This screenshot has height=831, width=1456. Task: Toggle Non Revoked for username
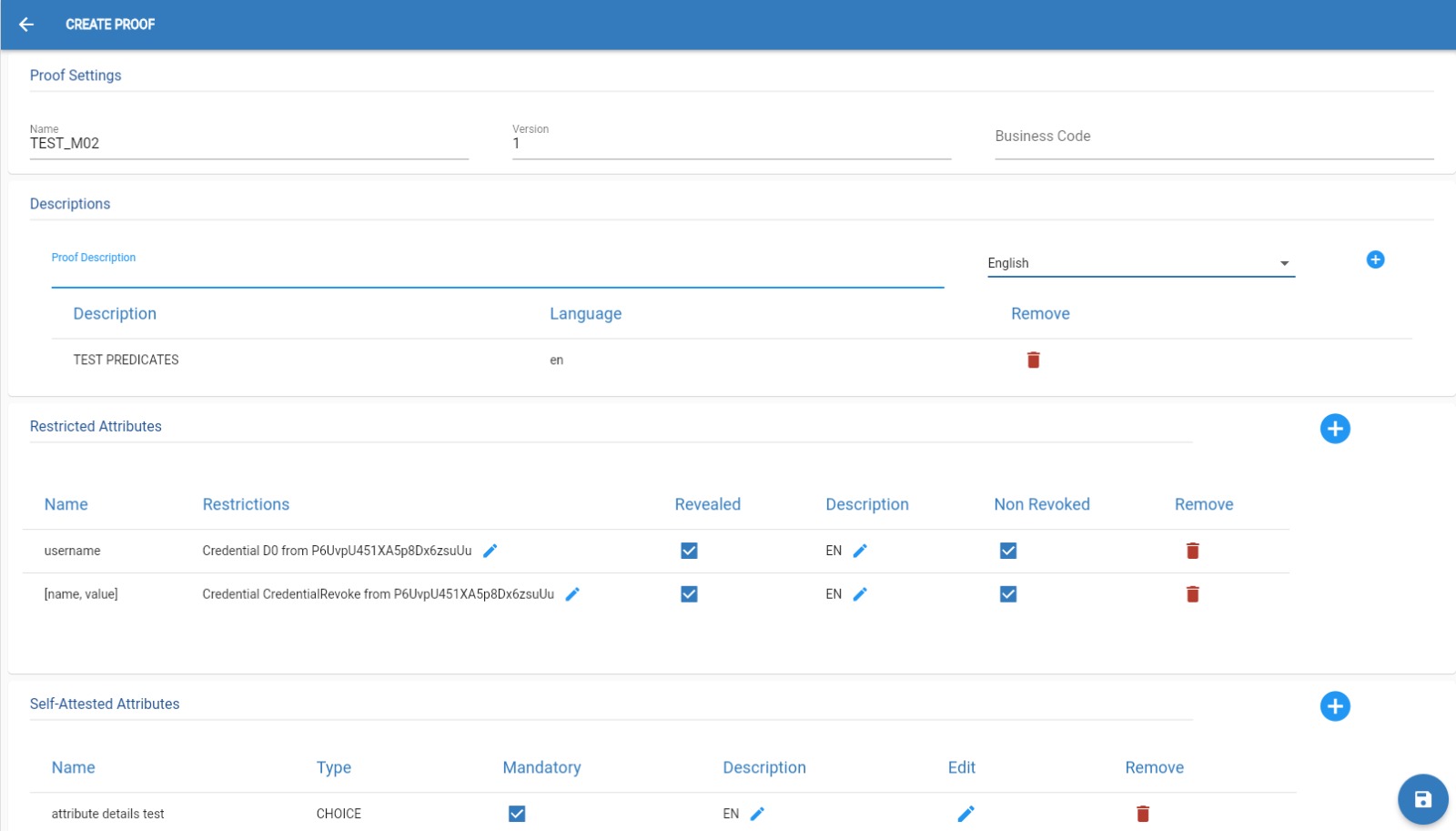click(1008, 551)
